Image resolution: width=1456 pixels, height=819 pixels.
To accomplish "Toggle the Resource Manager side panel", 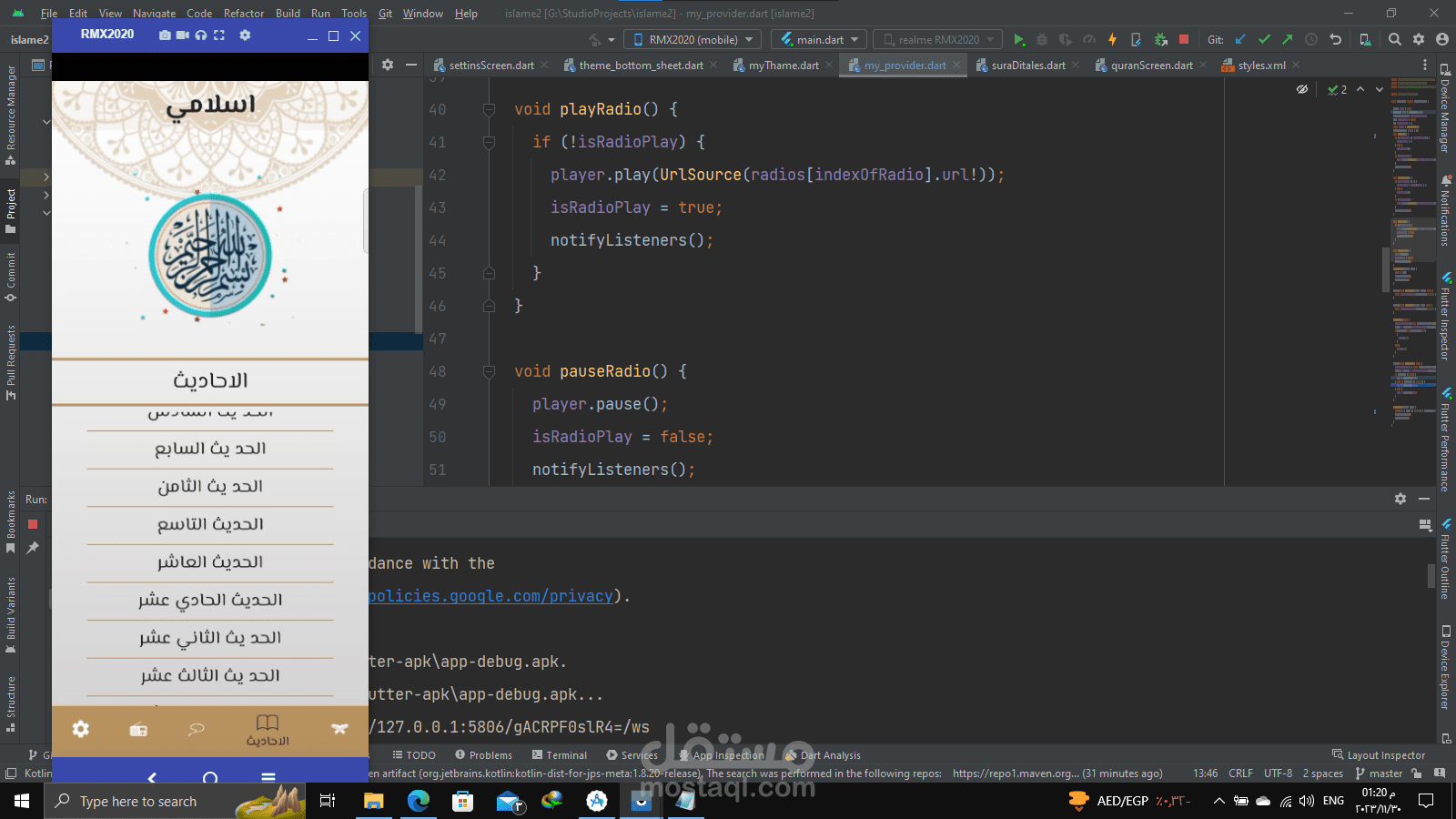I will tap(11, 114).
